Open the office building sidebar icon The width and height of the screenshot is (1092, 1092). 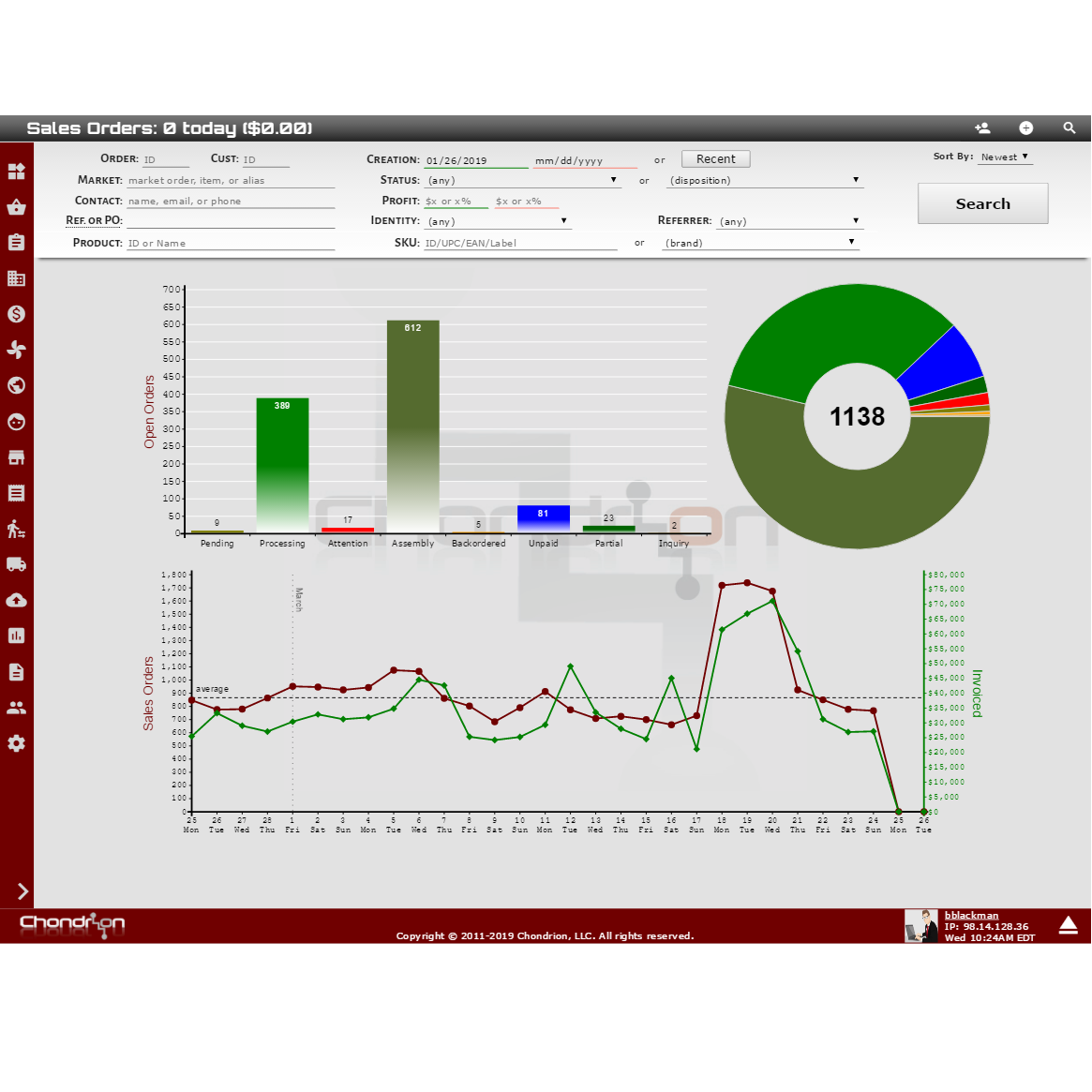[17, 278]
